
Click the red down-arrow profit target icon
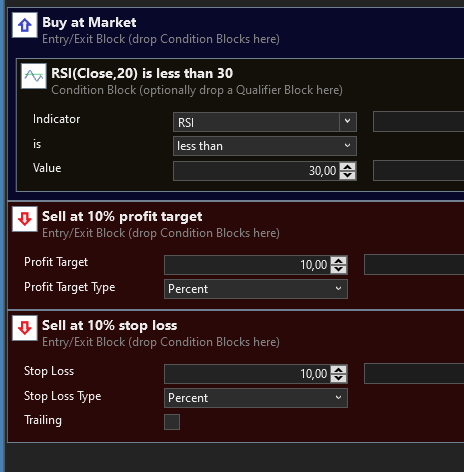[25, 219]
